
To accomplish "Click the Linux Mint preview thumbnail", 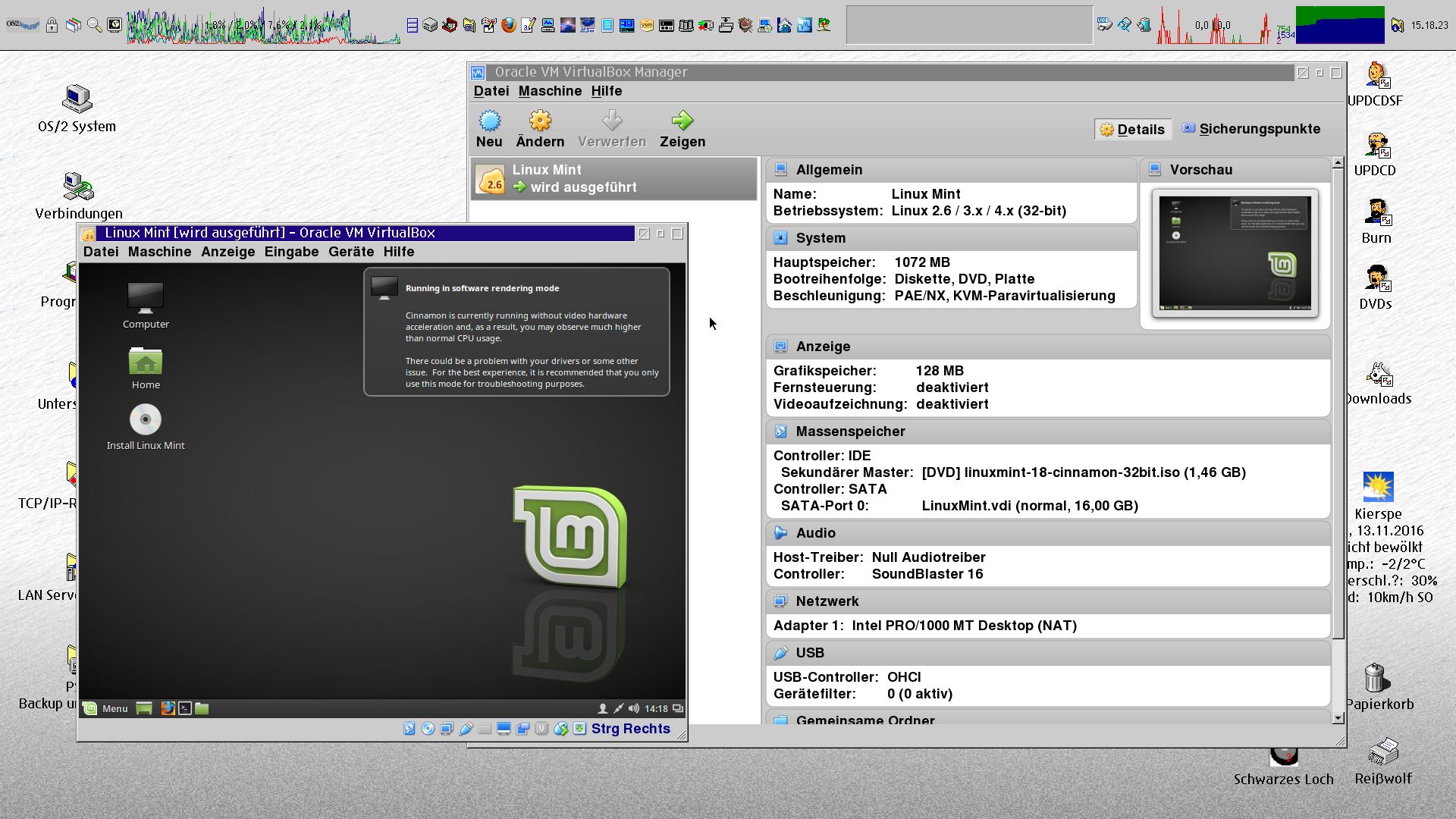I will click(1235, 253).
